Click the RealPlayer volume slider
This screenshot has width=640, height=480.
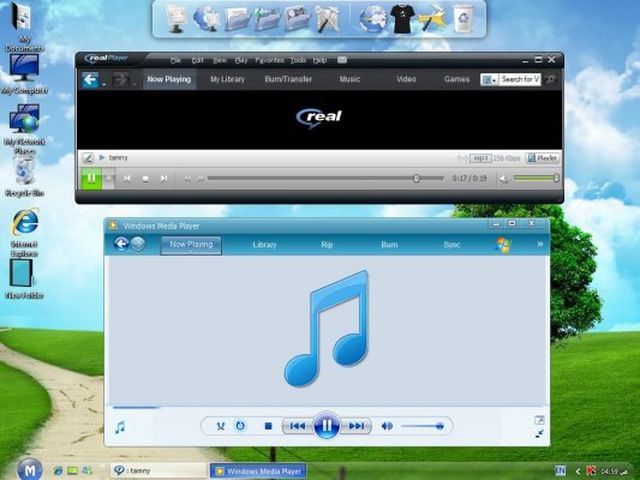pos(536,178)
